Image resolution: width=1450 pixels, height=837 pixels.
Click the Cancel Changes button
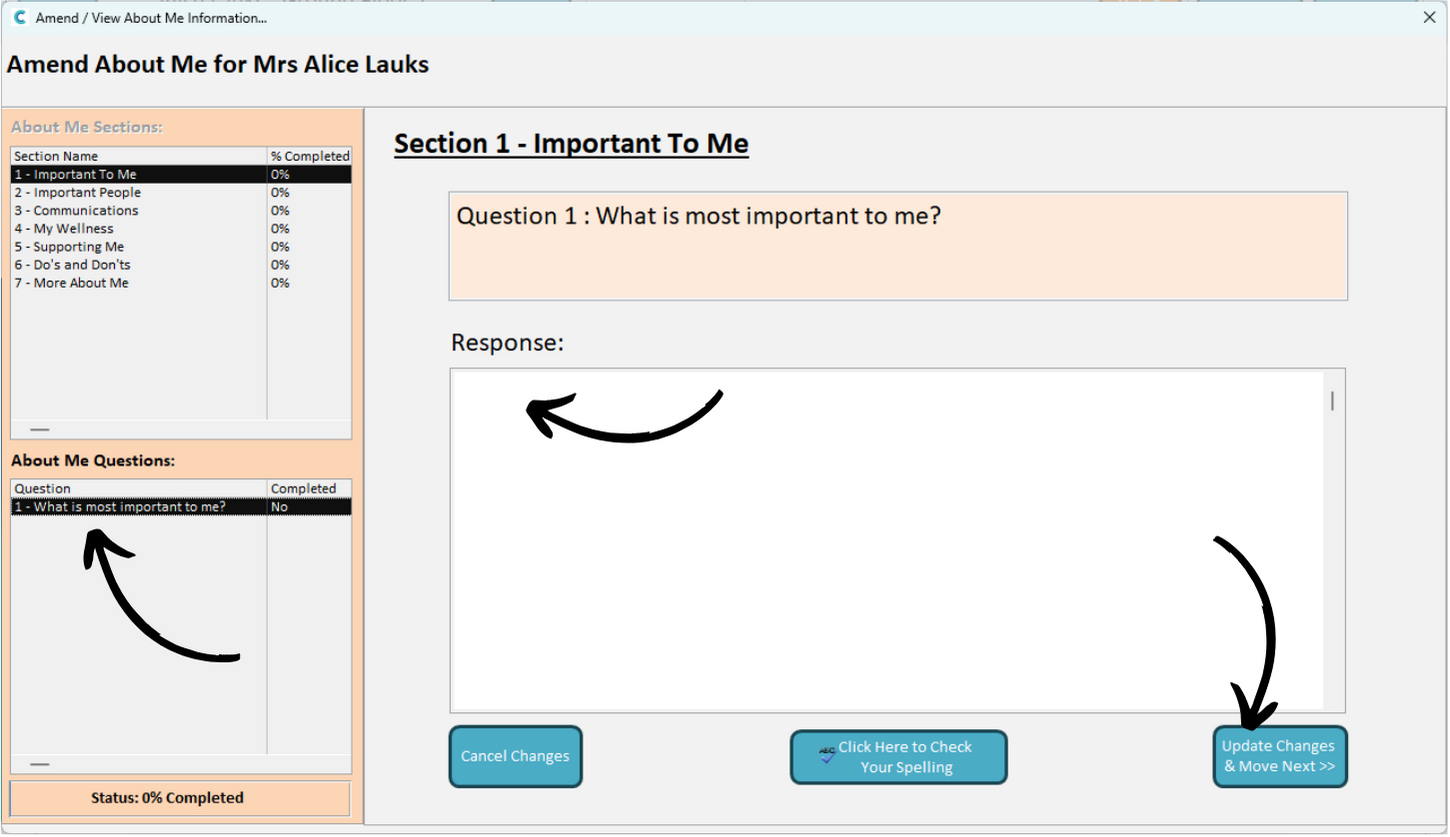point(515,756)
